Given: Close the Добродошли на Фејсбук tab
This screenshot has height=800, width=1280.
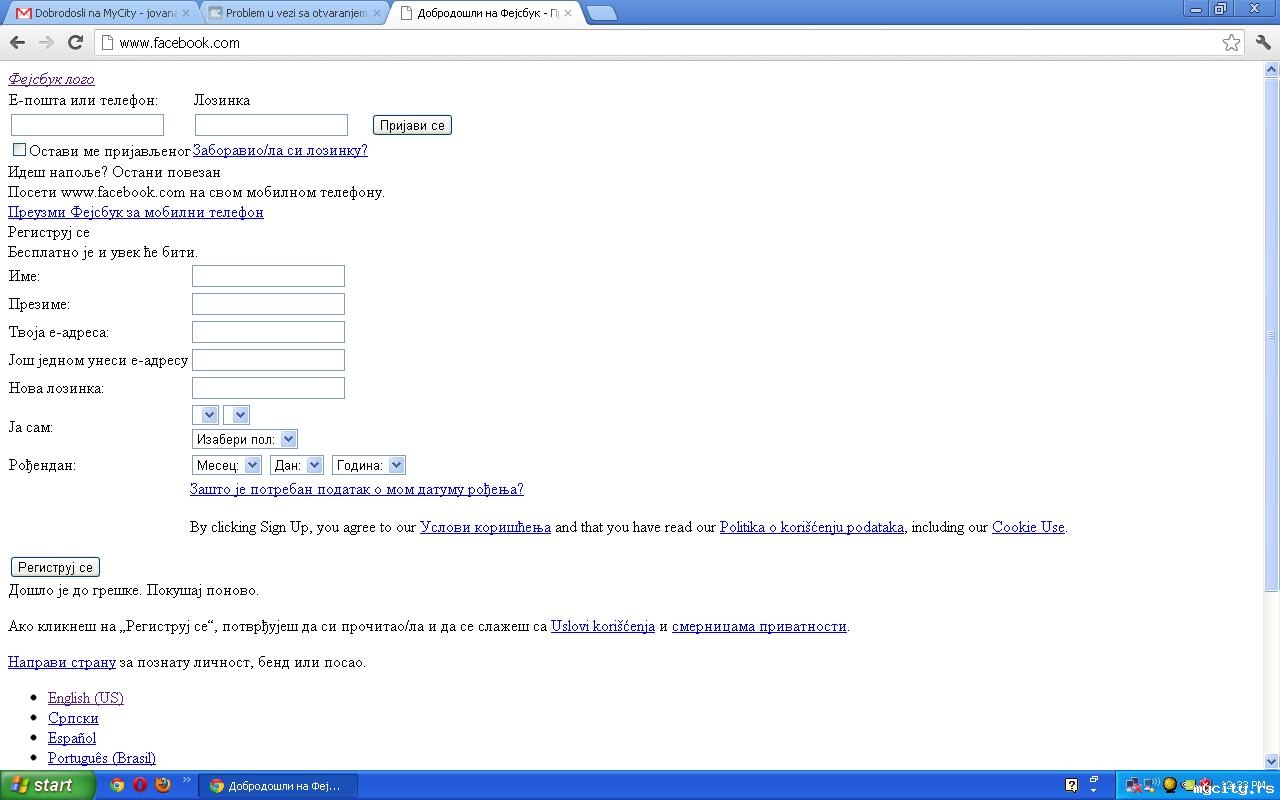Looking at the screenshot, I should [x=568, y=13].
